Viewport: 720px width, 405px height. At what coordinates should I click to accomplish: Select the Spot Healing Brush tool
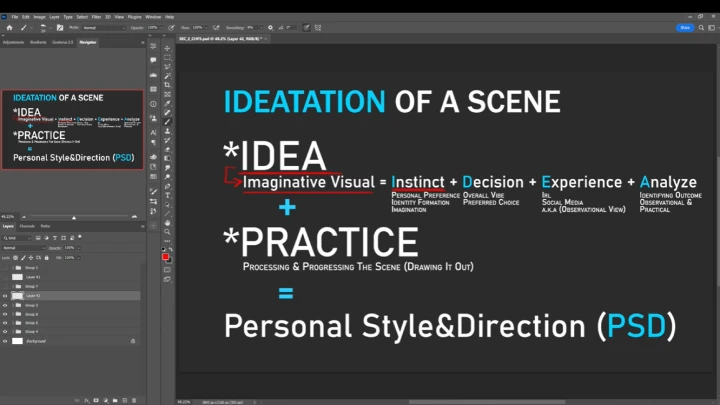[x=167, y=113]
